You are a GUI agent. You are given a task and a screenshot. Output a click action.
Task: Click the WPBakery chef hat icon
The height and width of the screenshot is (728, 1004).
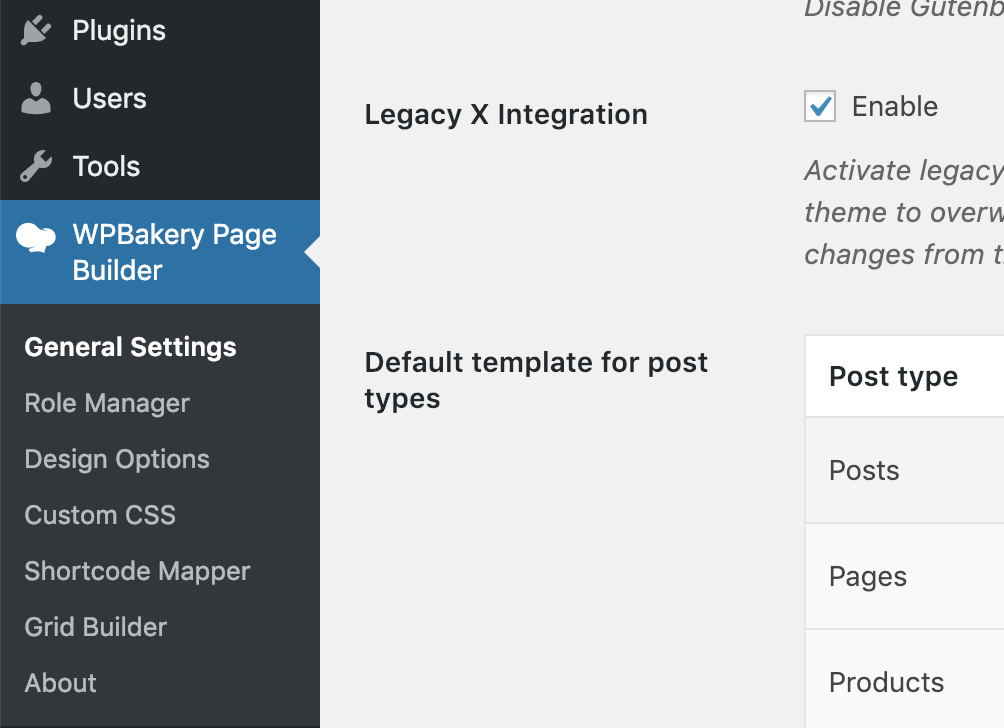[x=36, y=238]
